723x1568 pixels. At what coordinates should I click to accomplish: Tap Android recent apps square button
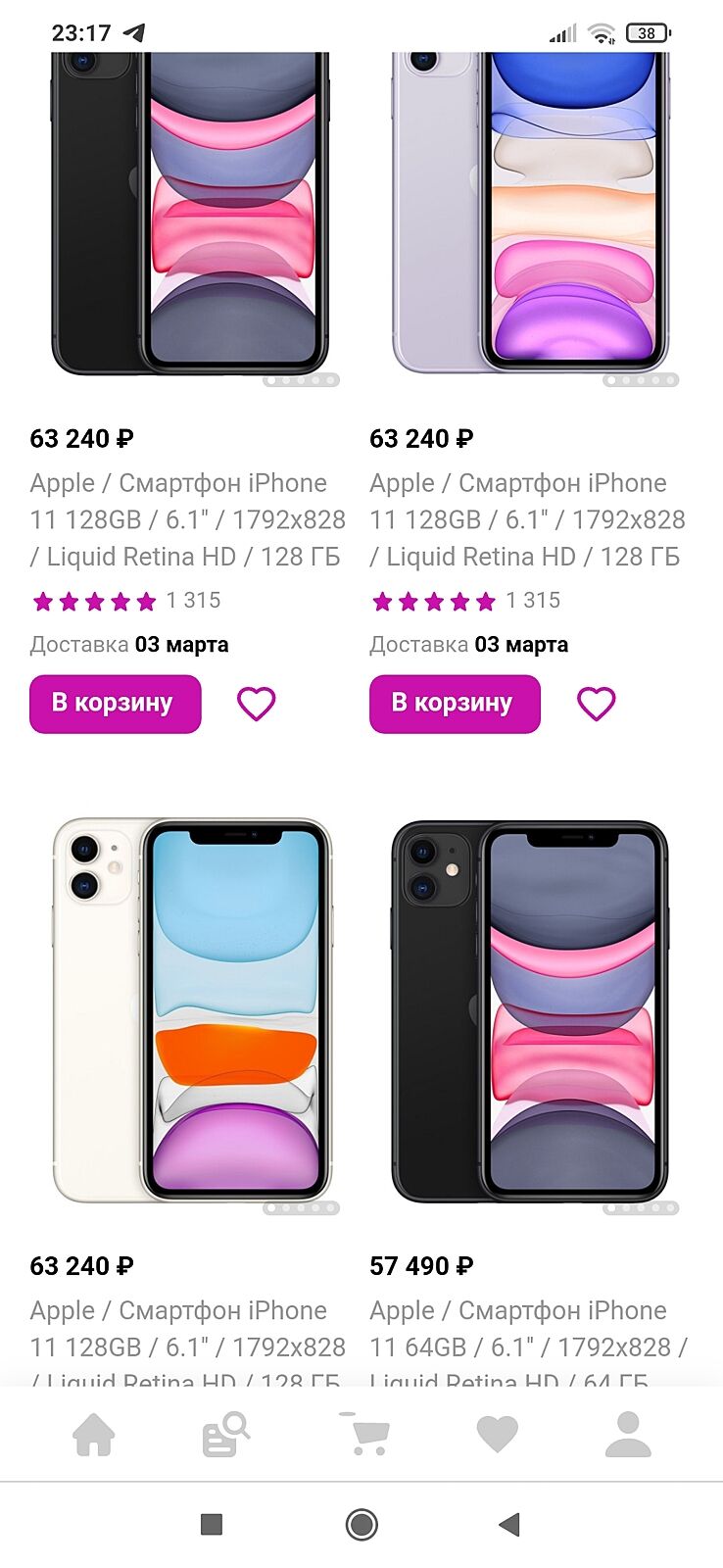pos(212,1524)
